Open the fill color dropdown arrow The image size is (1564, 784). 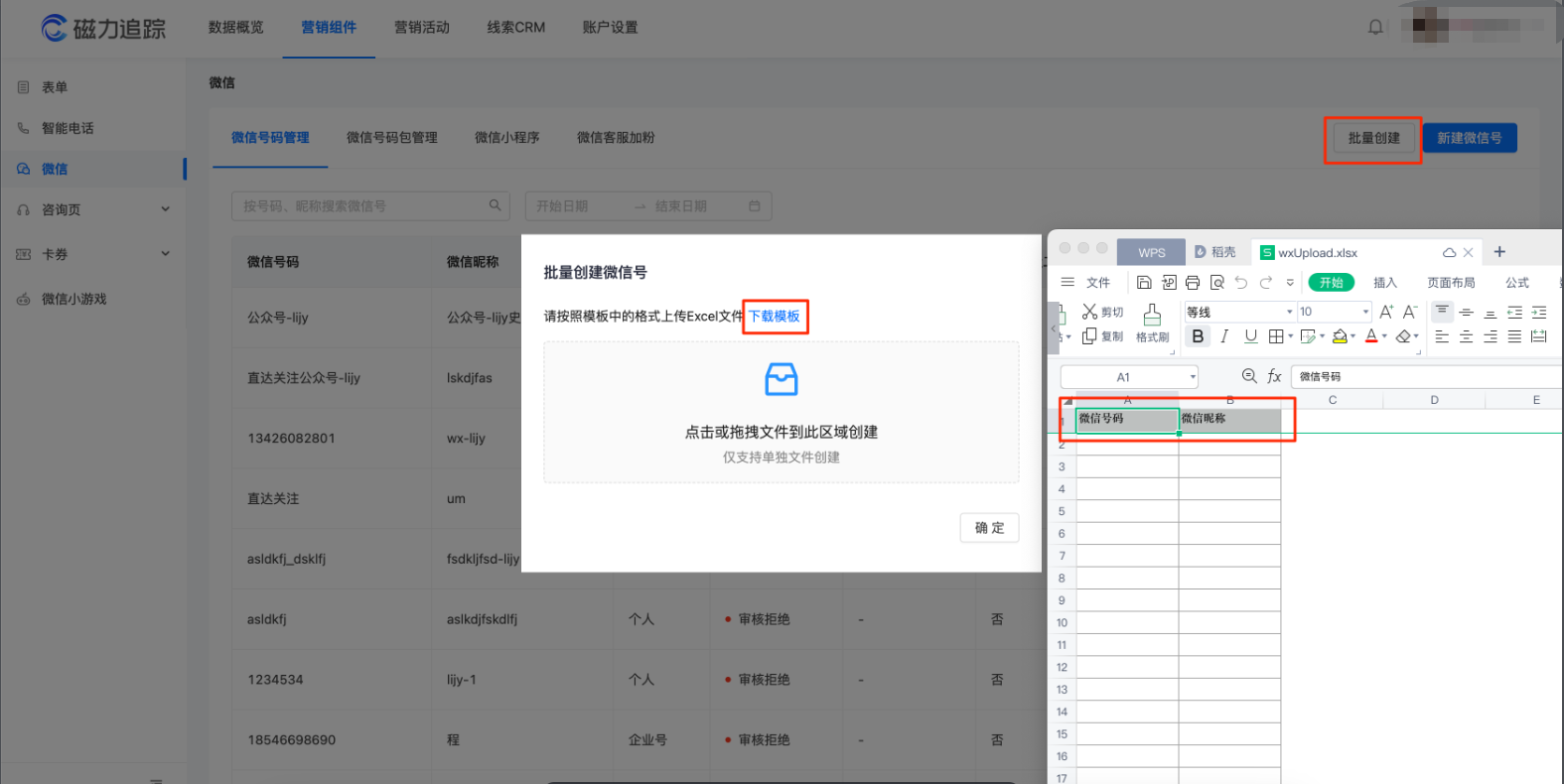pyautogui.click(x=1352, y=336)
